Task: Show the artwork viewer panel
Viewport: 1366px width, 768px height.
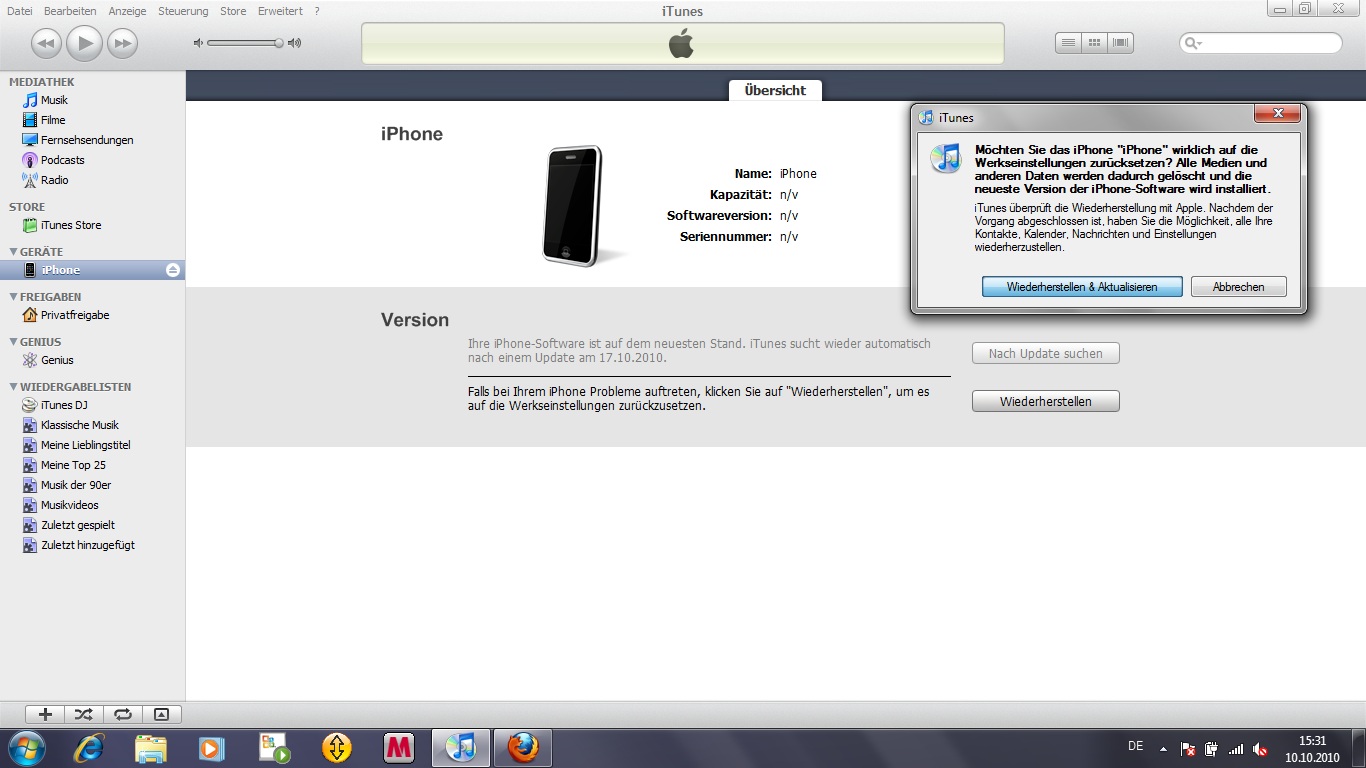Action: pyautogui.click(x=162, y=714)
